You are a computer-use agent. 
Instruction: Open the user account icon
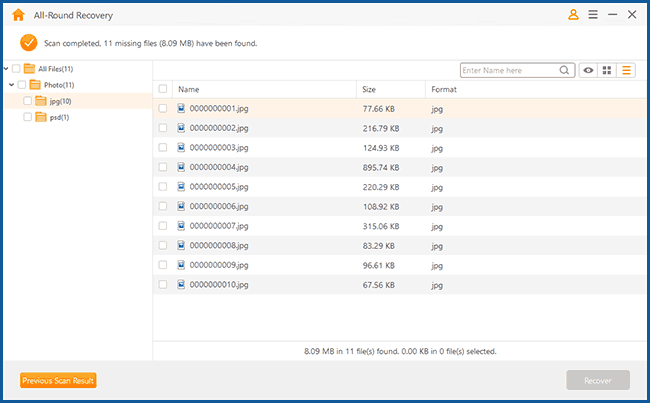click(x=573, y=15)
